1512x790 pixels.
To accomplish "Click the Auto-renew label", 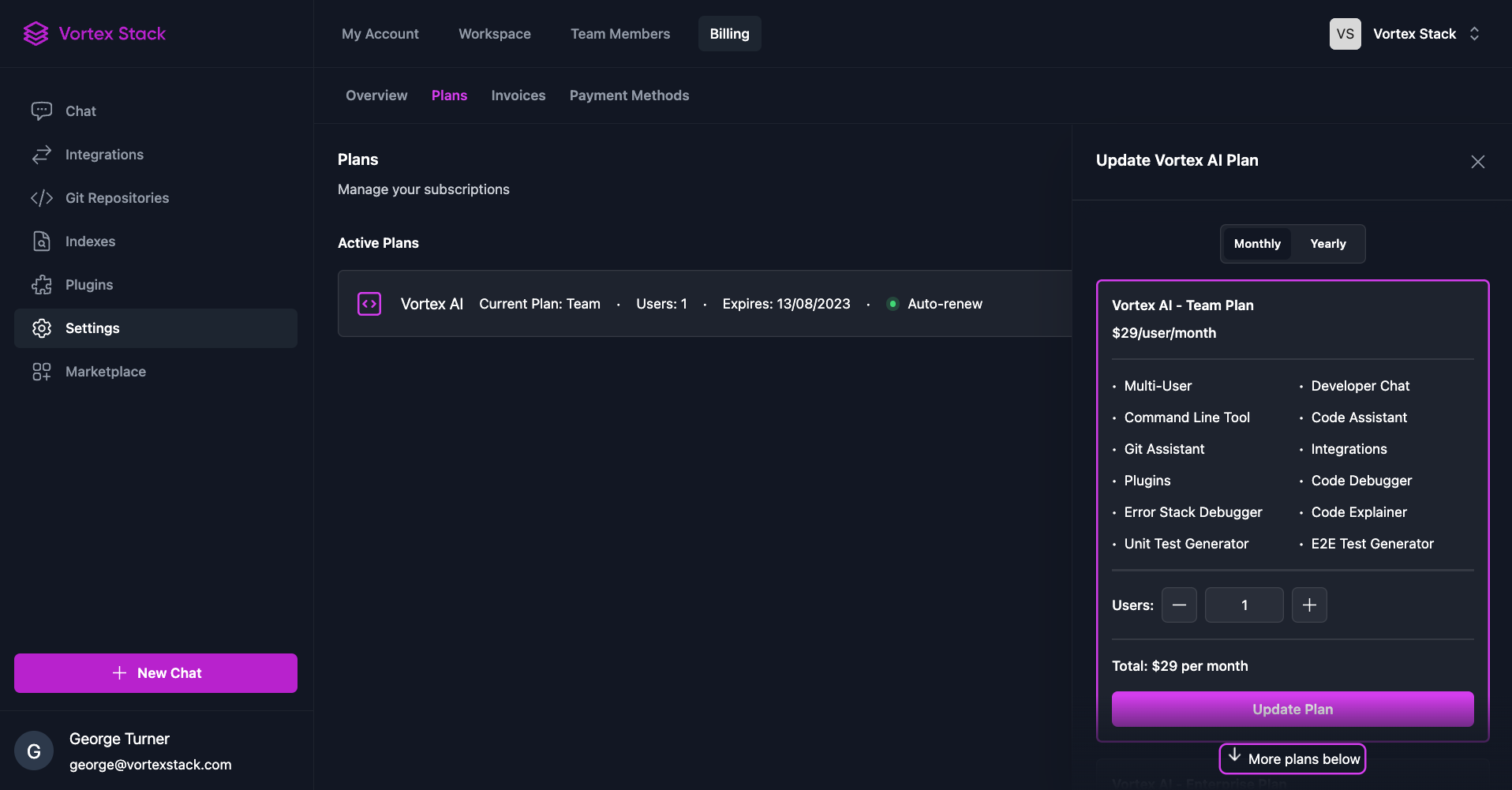I will click(945, 304).
